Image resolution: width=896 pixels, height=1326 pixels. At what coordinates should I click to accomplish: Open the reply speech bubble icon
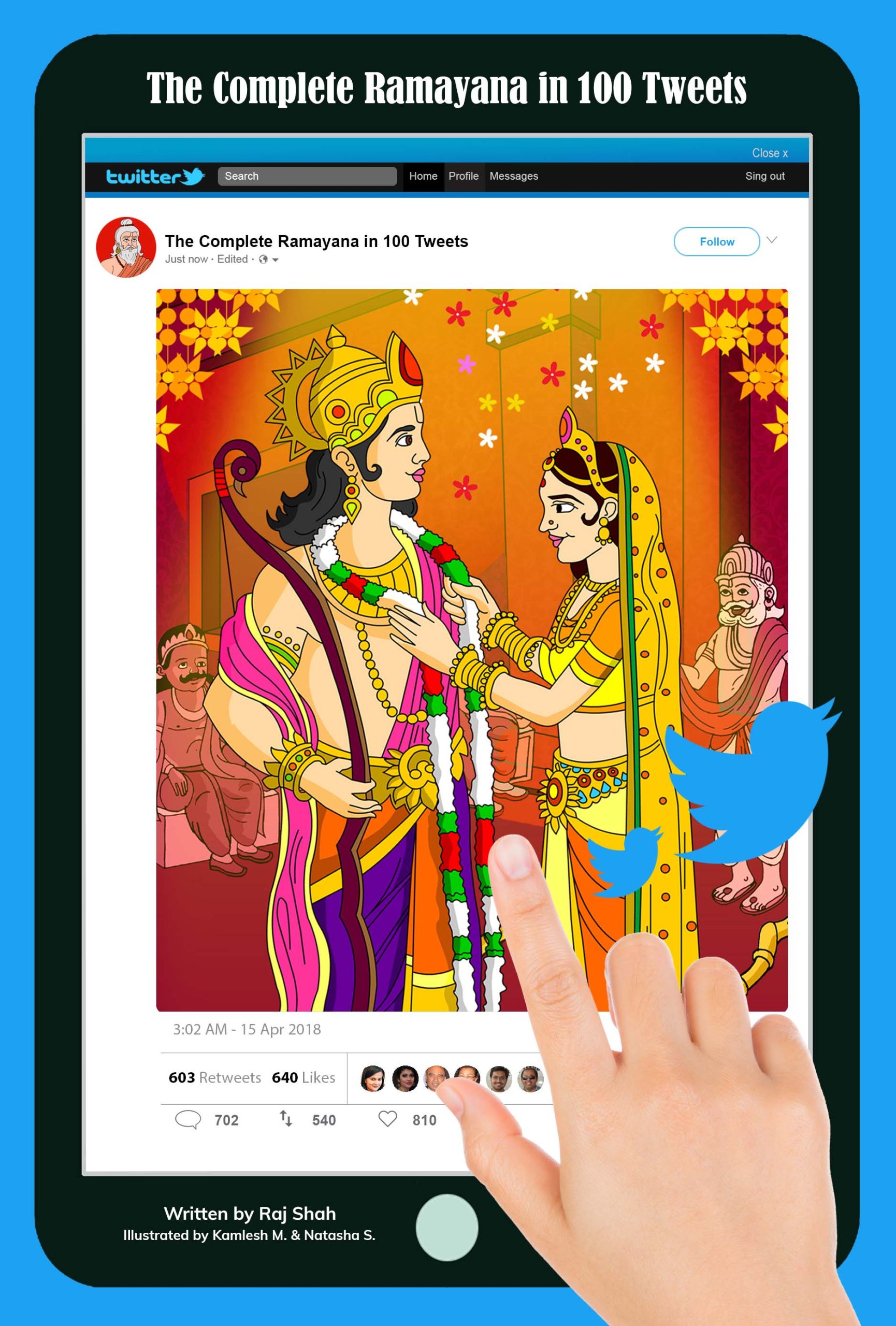(187, 1119)
